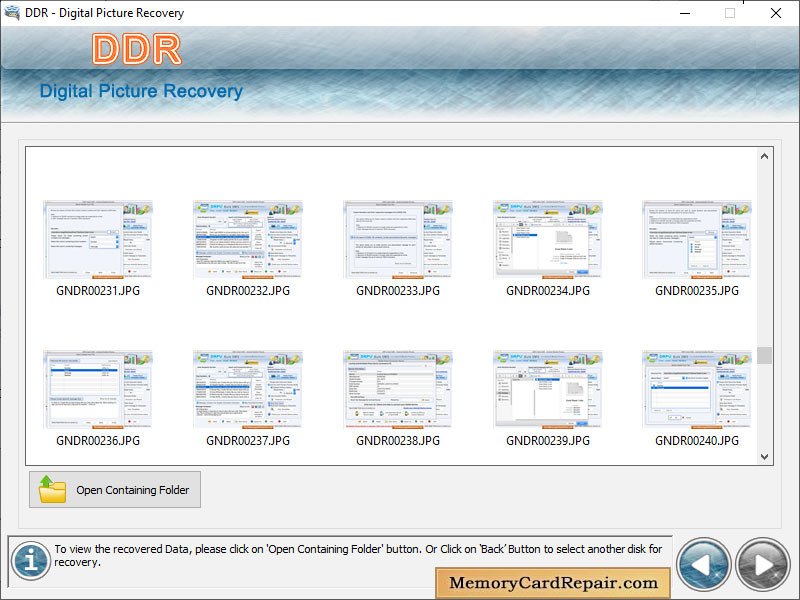Click the file name GNDR00237.JPG

[x=248, y=441]
